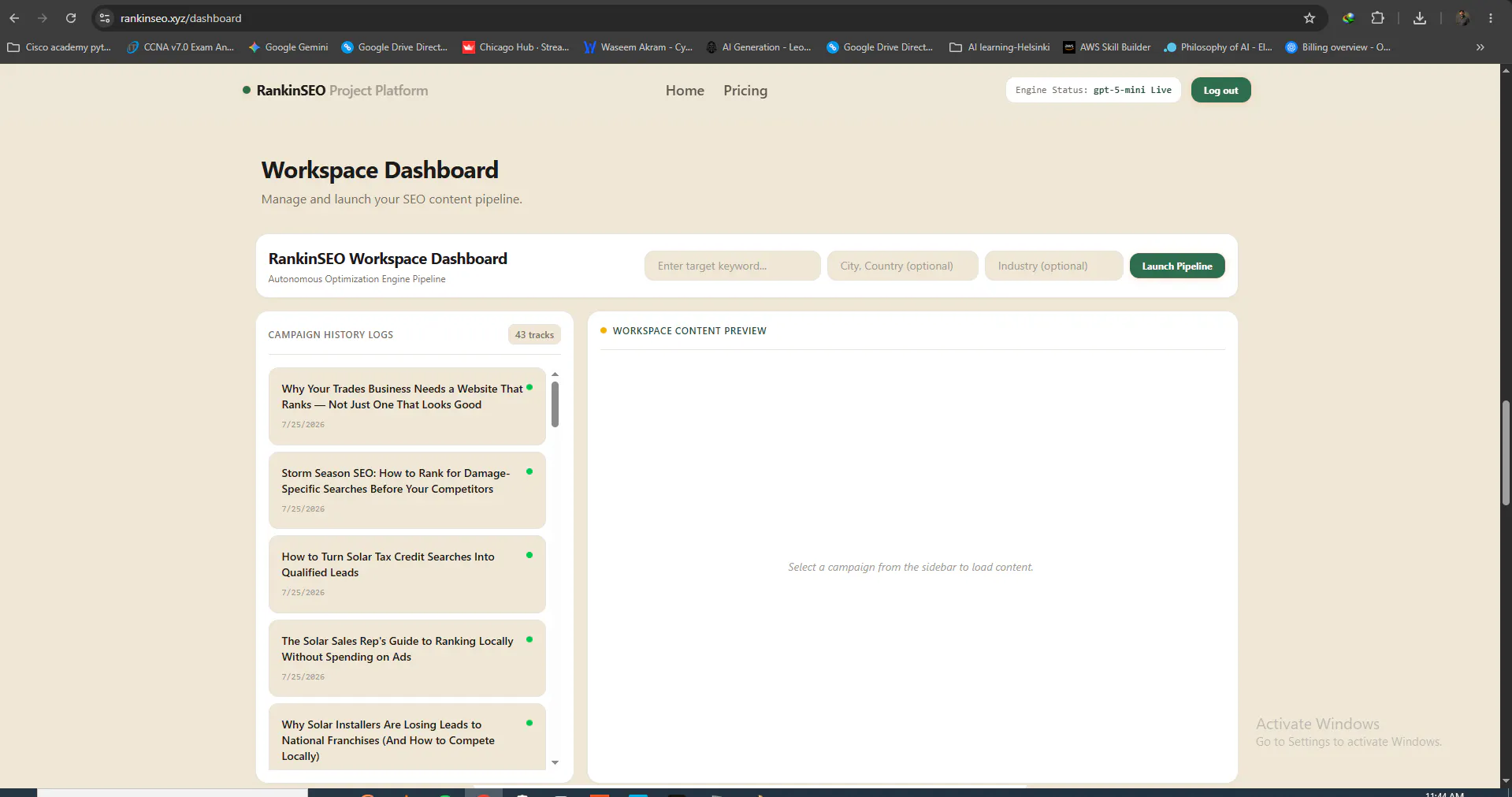Open the Storm Season SEO campaign card
Viewport: 1512px width, 797px height.
pyautogui.click(x=407, y=490)
